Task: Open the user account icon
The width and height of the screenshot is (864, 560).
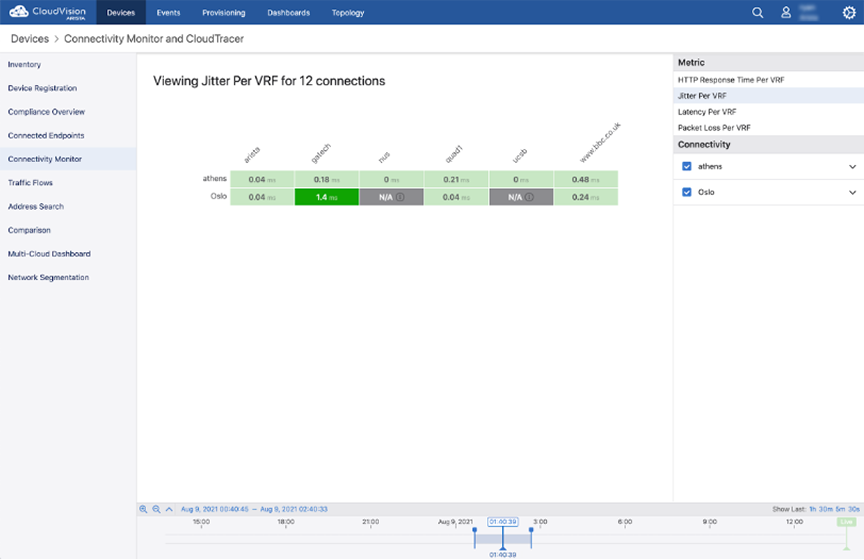Action: click(786, 12)
